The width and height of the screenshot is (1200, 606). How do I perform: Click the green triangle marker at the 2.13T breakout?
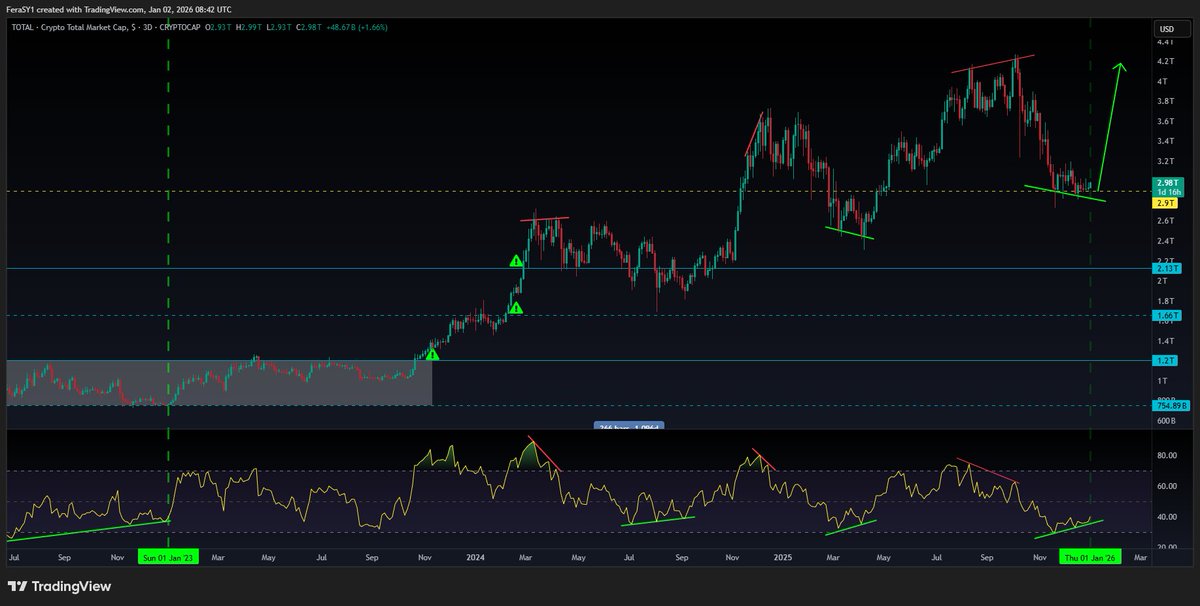coord(518,260)
